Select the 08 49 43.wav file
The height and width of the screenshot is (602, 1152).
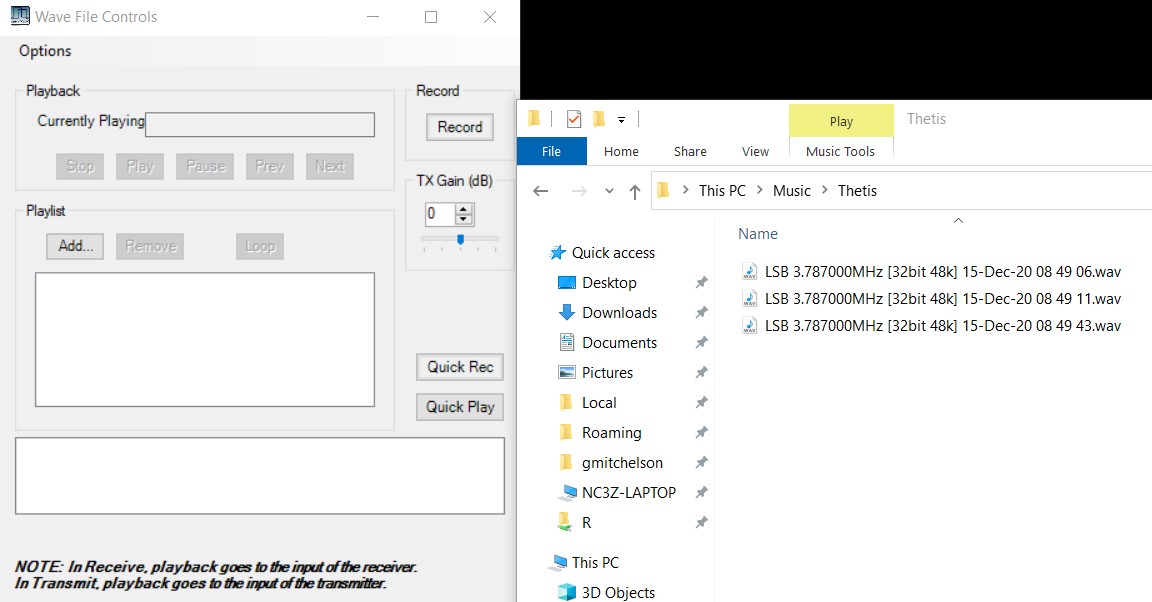pos(942,326)
